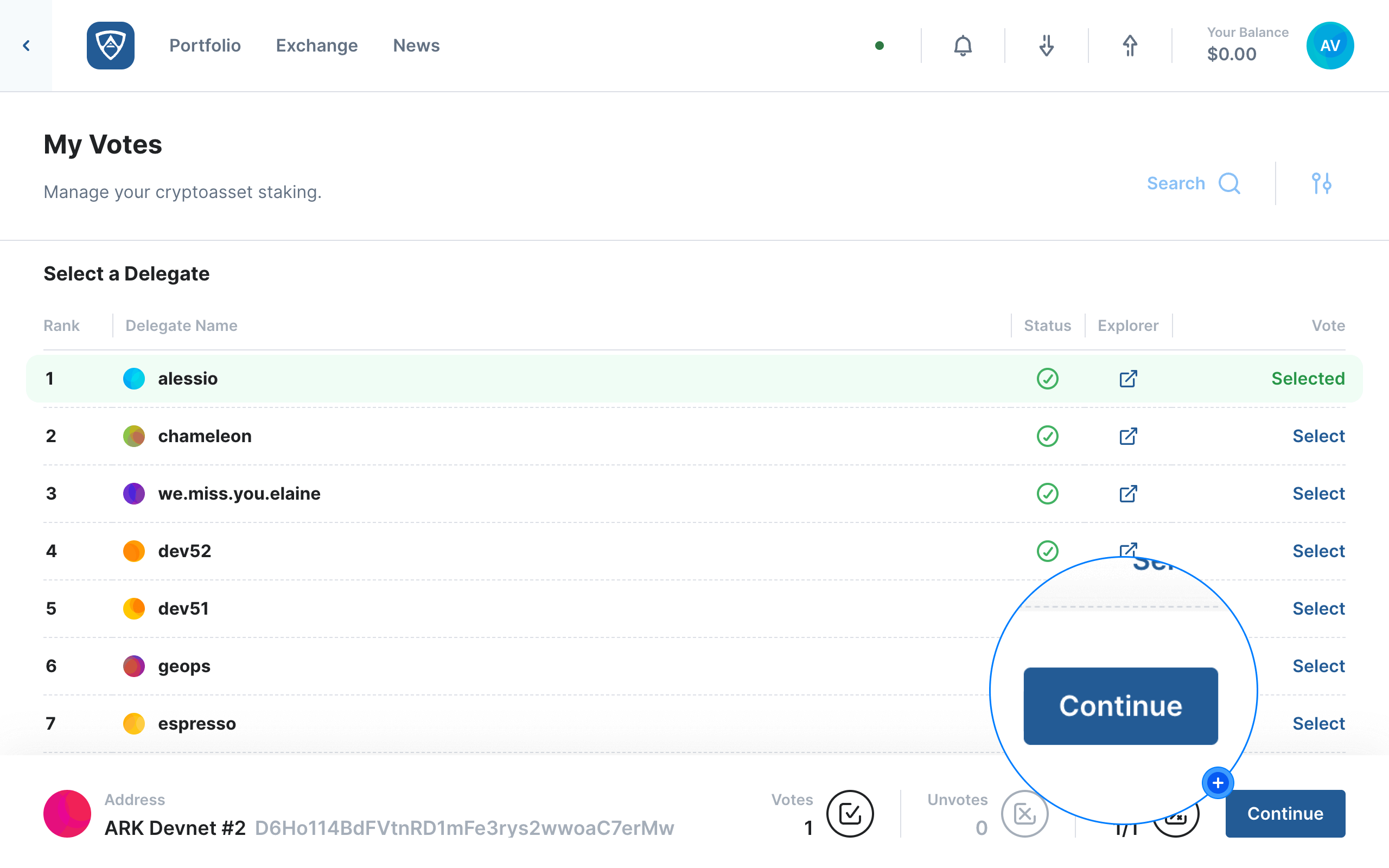Open the Portfolio tab

click(x=205, y=46)
